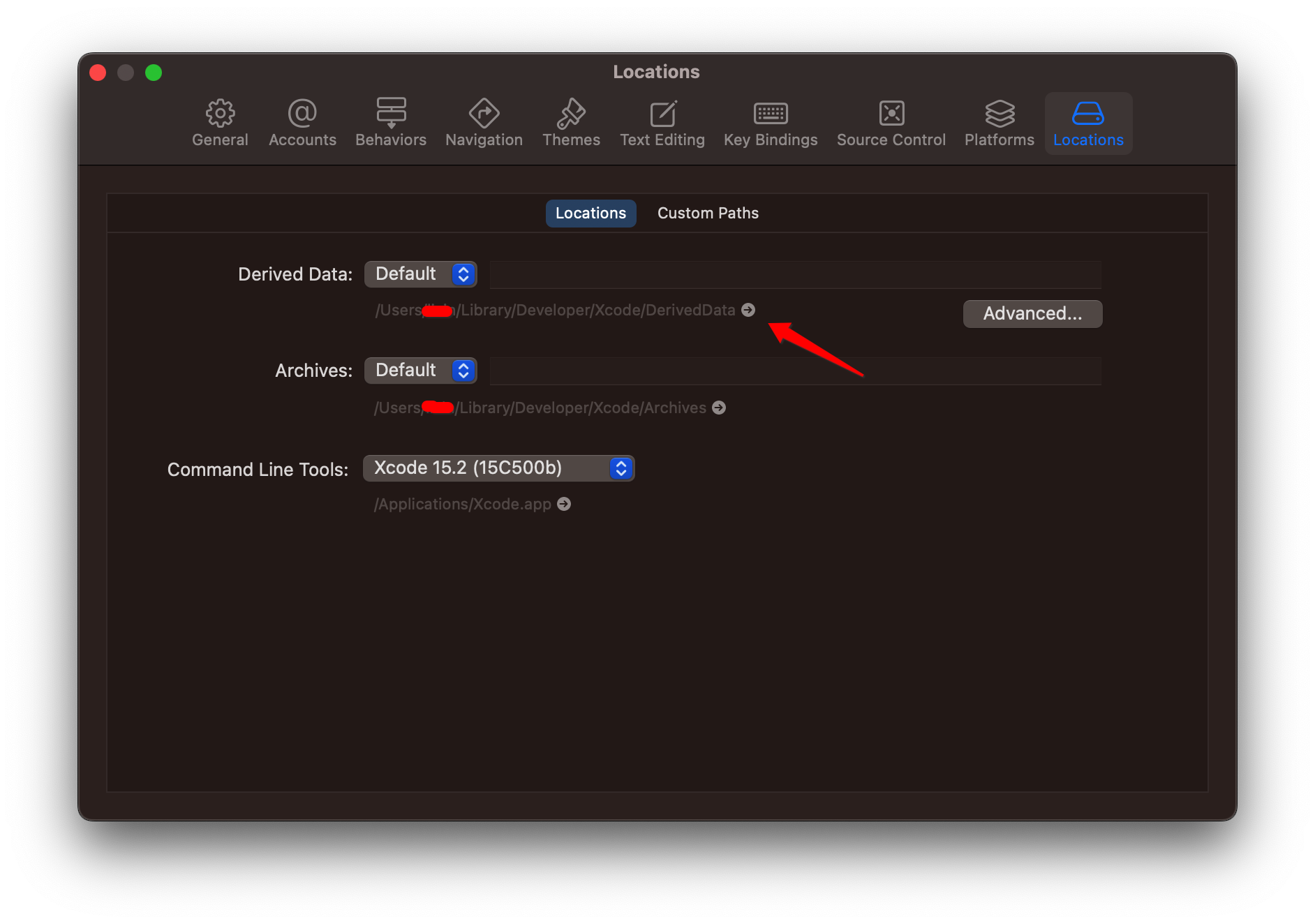Open the Themes settings pane
This screenshot has width=1315, height=924.
pyautogui.click(x=571, y=124)
